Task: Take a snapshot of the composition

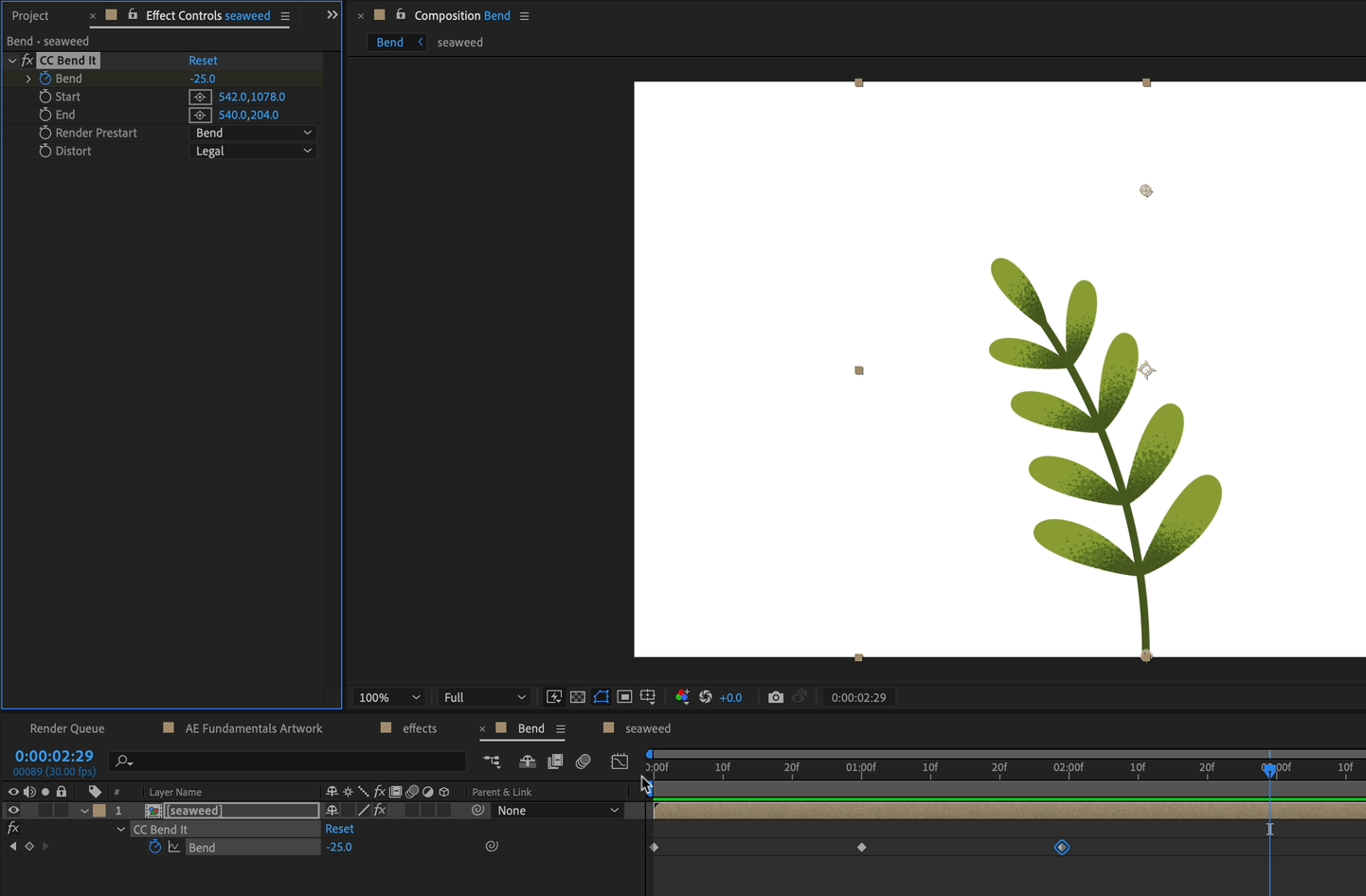Action: coord(776,697)
